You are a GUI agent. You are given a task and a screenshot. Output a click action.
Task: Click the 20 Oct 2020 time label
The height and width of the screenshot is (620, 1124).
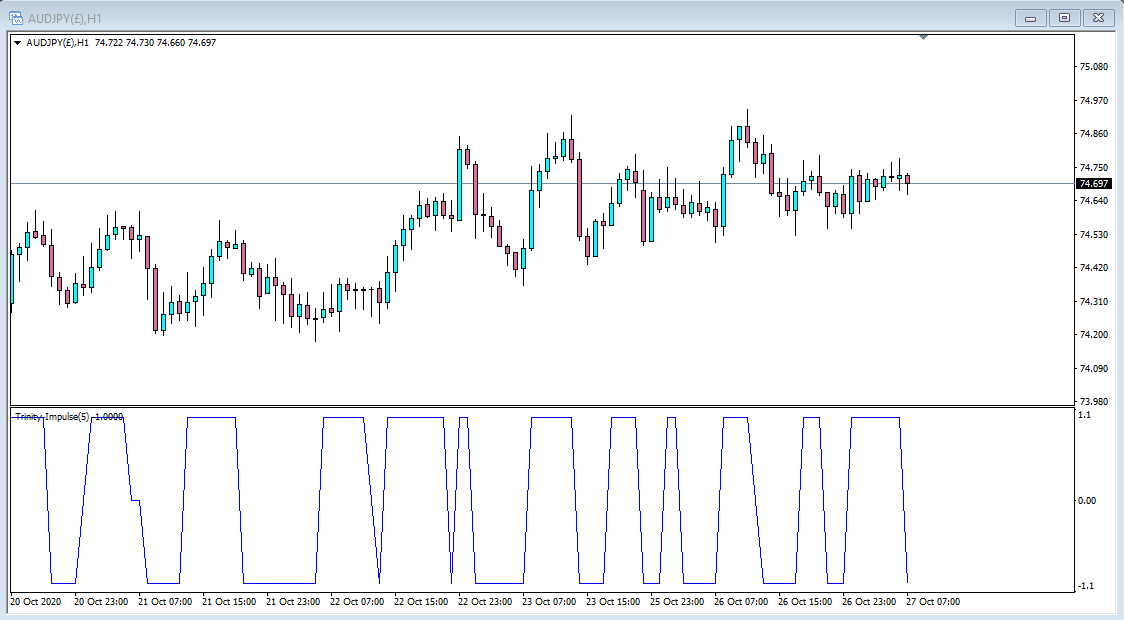click(36, 602)
